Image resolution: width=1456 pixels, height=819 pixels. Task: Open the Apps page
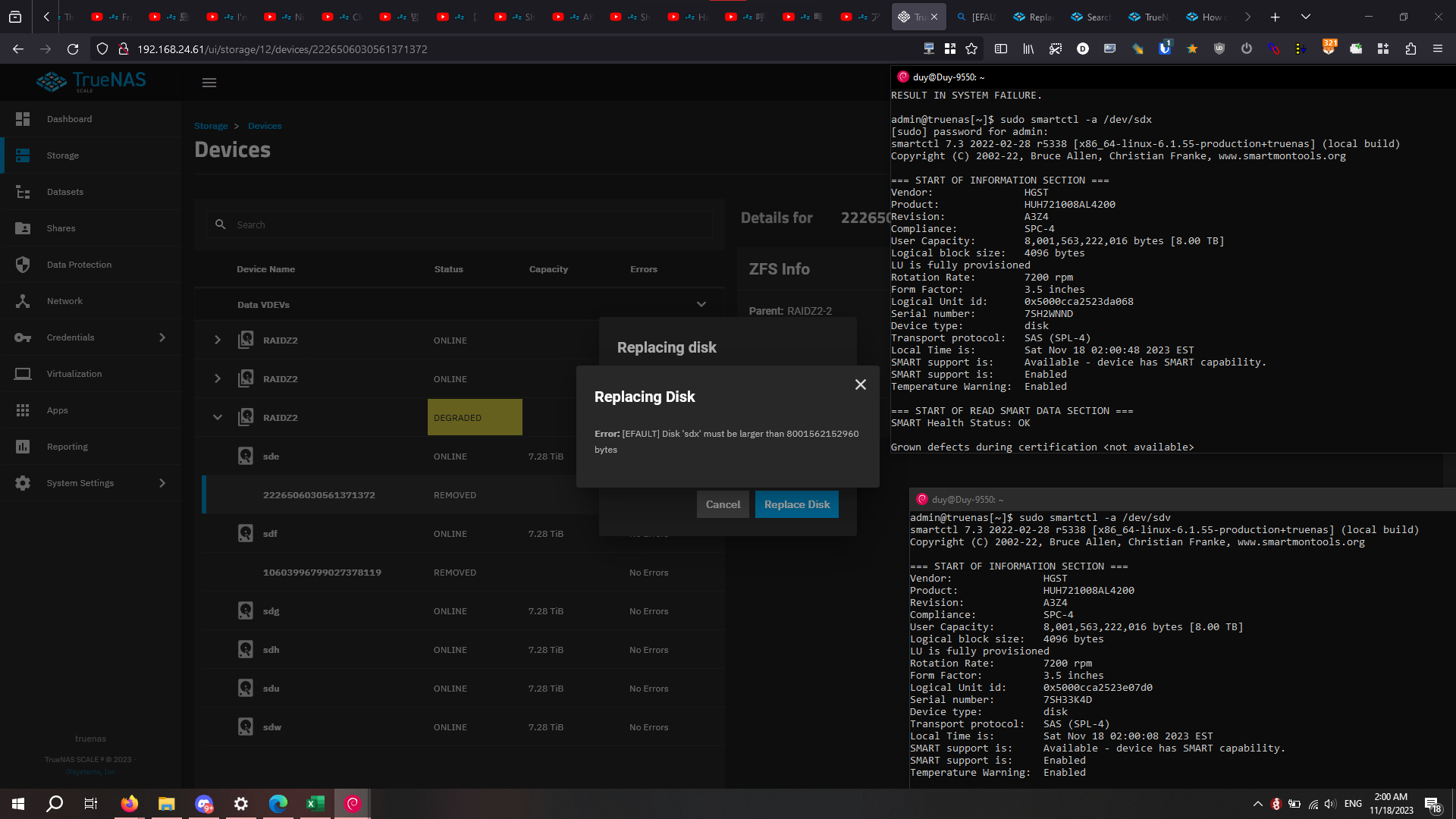91,410
